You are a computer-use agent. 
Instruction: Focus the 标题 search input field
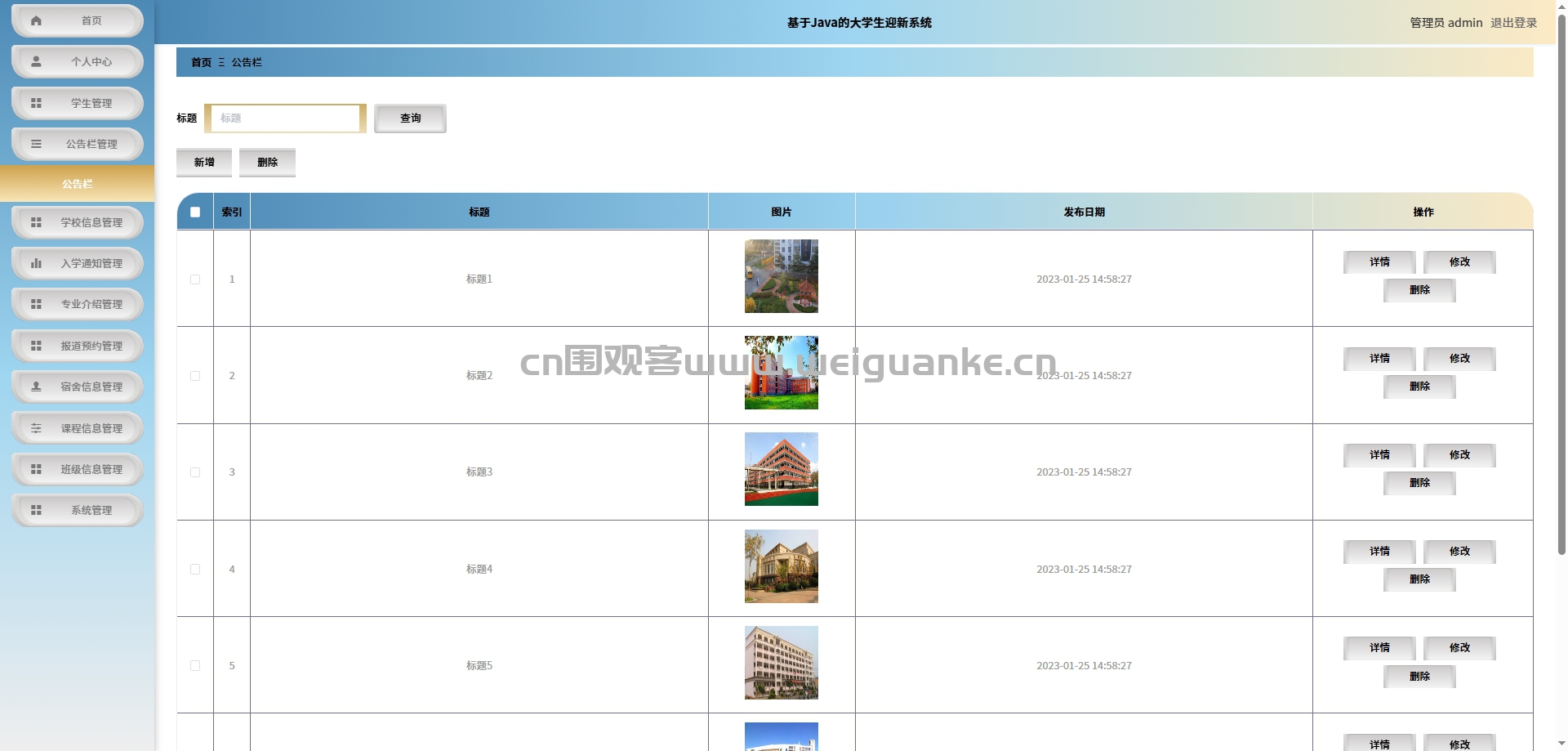pyautogui.click(x=285, y=118)
